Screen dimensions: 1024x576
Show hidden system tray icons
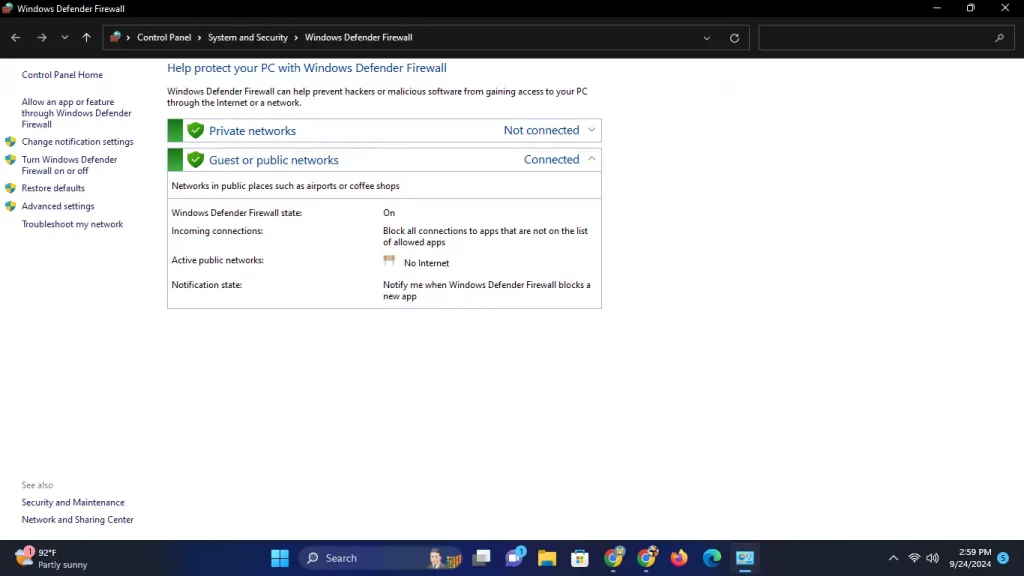(x=893, y=558)
